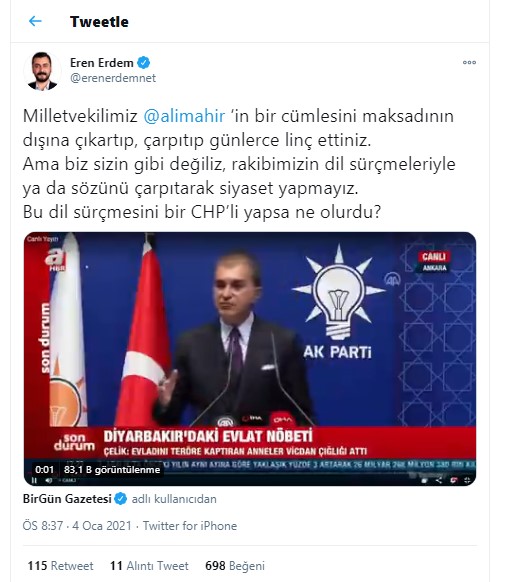View the 698 Beğeni list
Viewport: 512px width, 582px height.
235,566
